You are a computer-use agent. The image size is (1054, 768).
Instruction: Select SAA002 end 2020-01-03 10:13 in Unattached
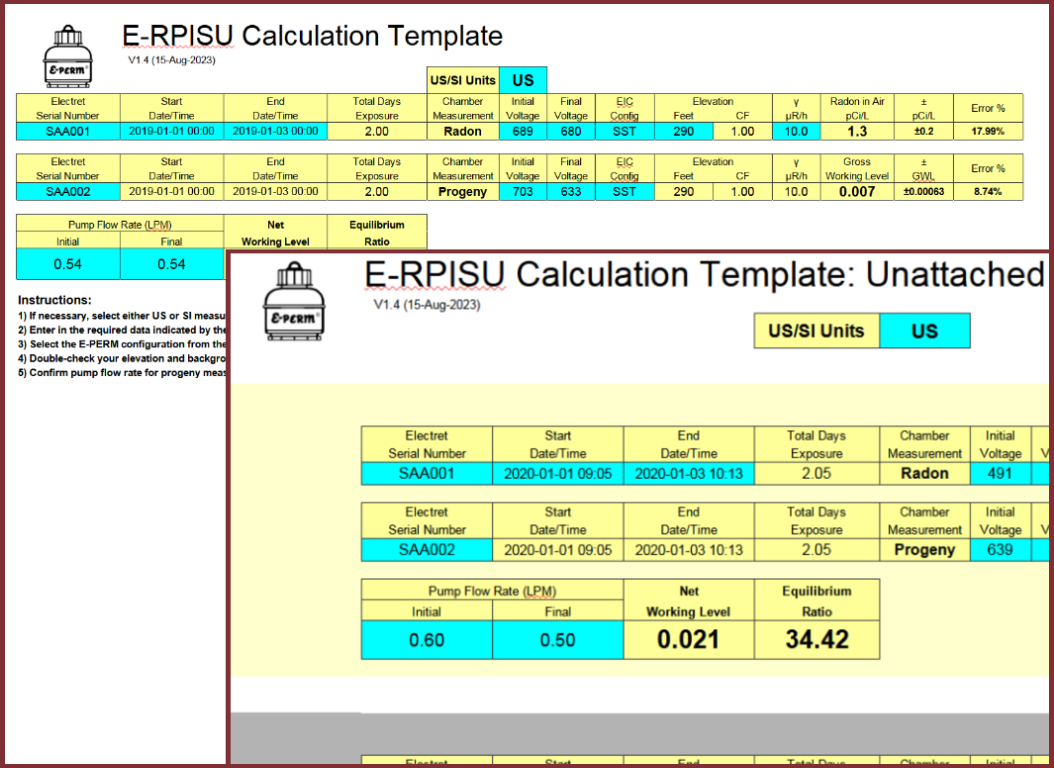(x=689, y=550)
